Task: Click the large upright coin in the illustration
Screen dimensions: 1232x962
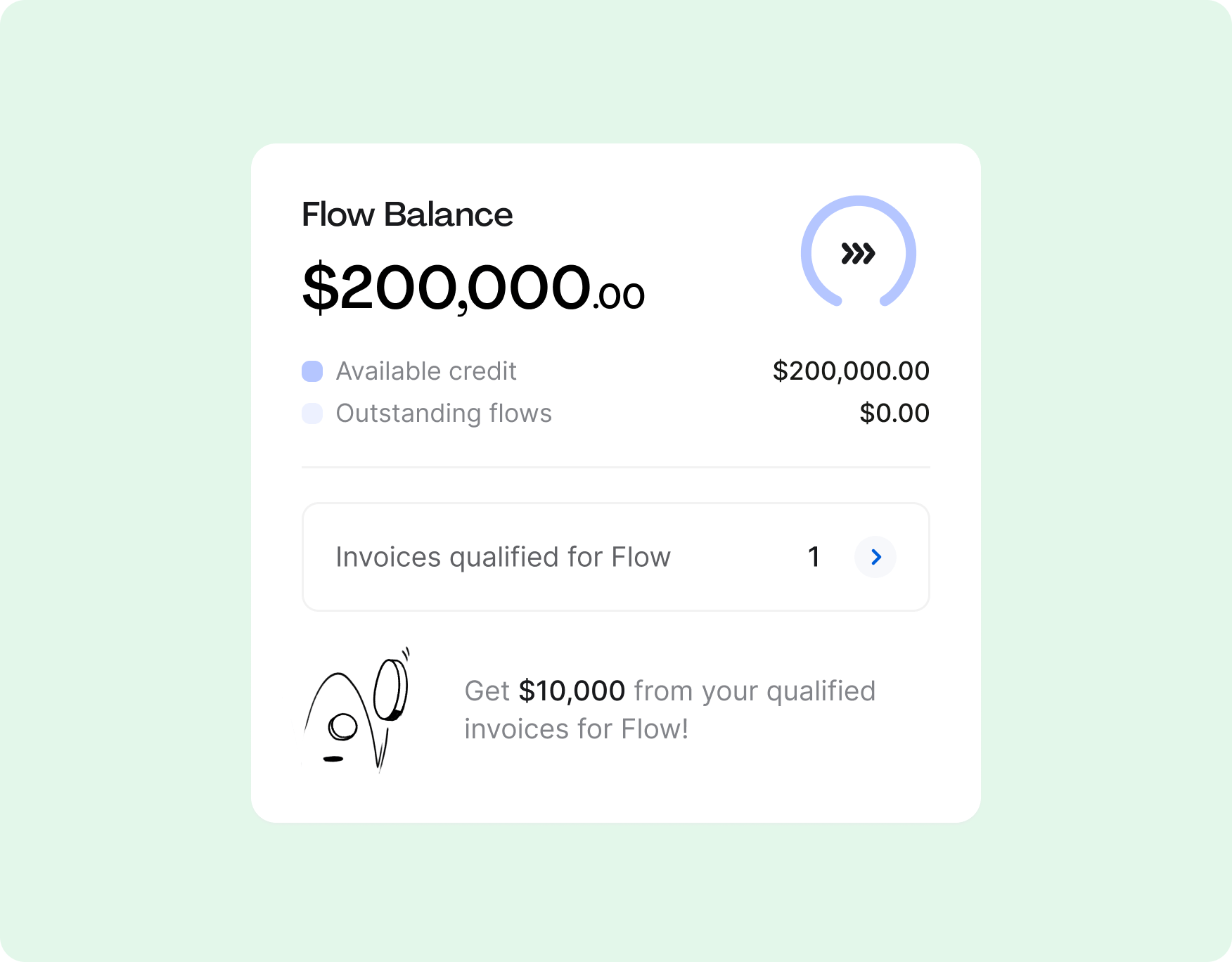Action: 390,689
